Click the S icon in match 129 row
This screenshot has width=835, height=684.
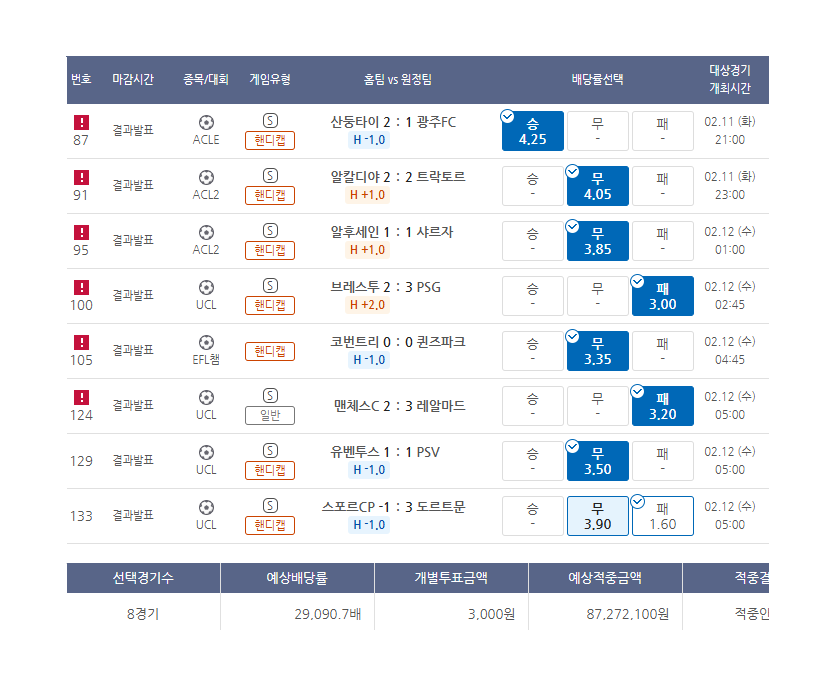click(270, 451)
